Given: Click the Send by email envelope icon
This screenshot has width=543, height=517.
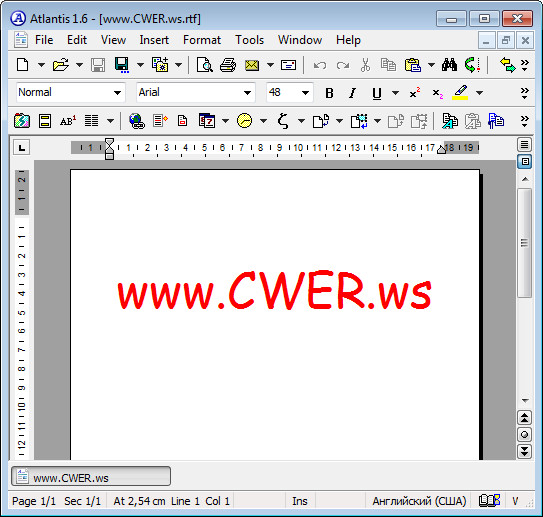Looking at the screenshot, I should click(x=252, y=65).
